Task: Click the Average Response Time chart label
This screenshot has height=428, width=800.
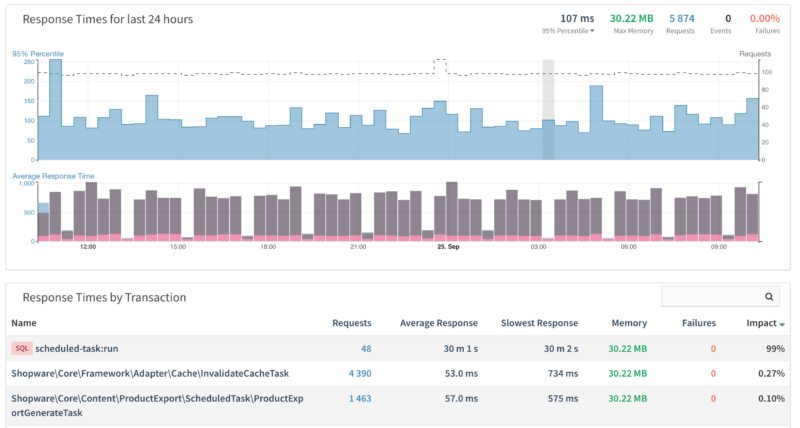Action: 53,176
